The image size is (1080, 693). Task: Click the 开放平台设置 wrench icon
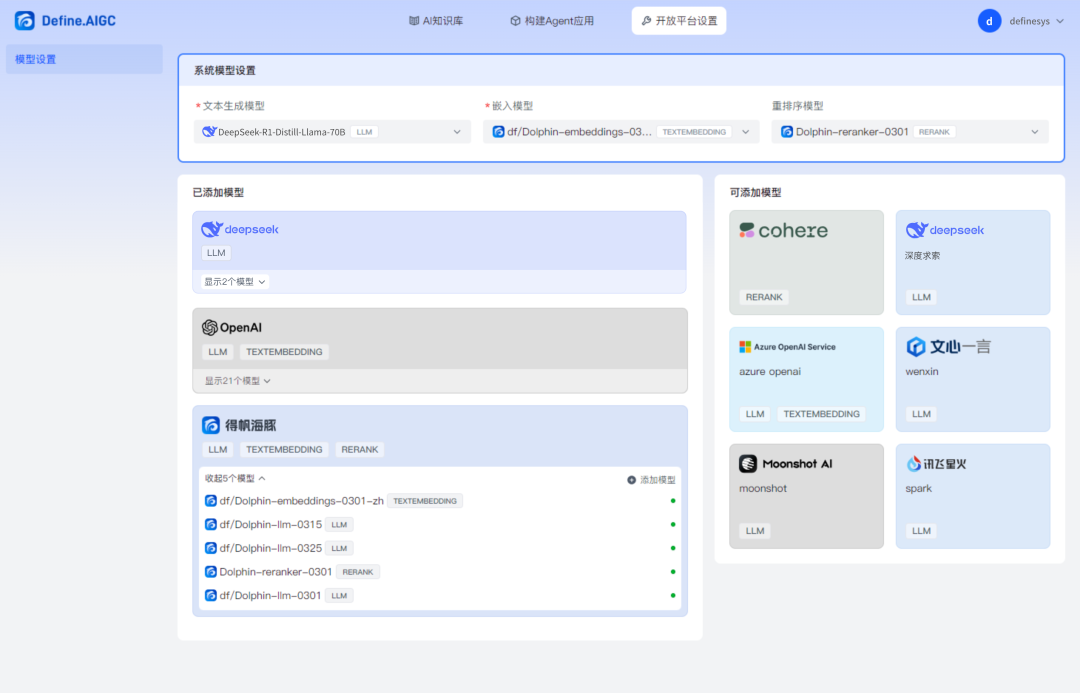(x=646, y=21)
